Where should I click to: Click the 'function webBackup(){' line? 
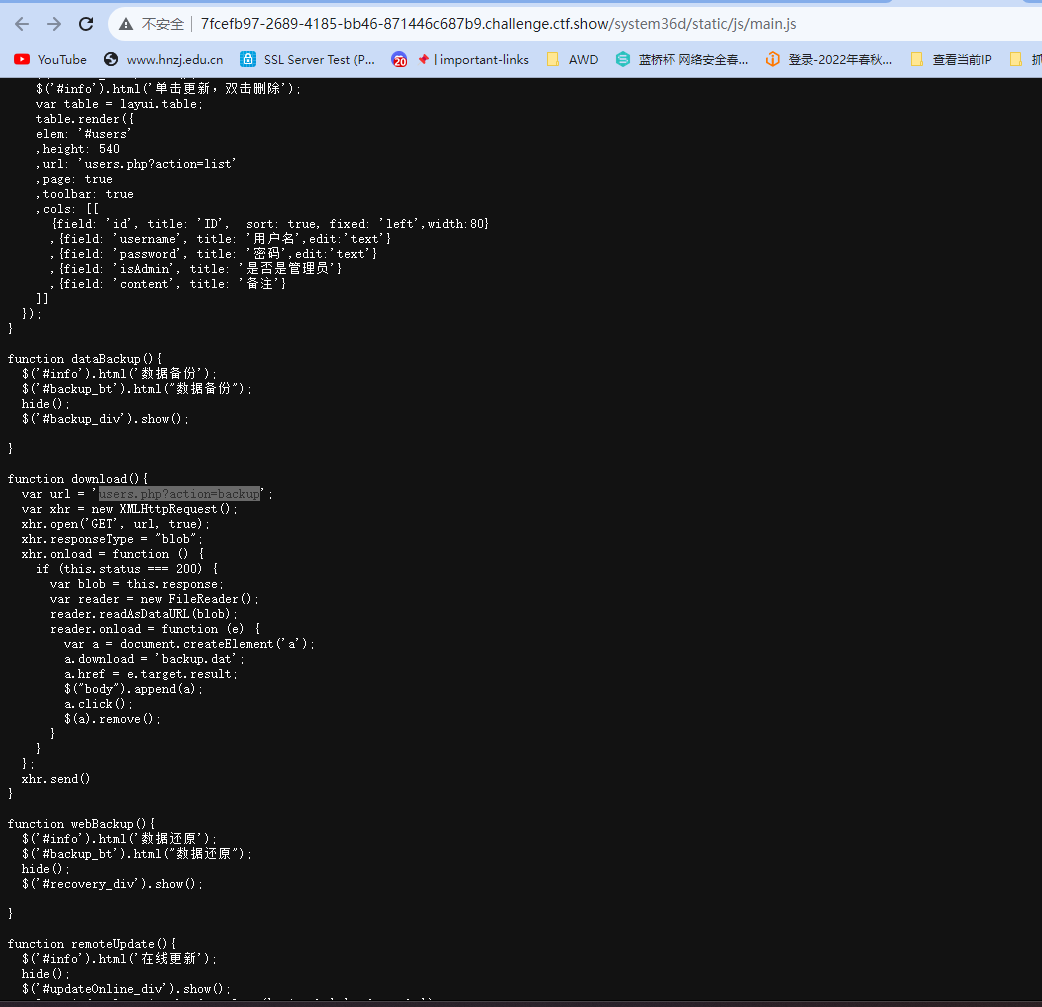81,824
